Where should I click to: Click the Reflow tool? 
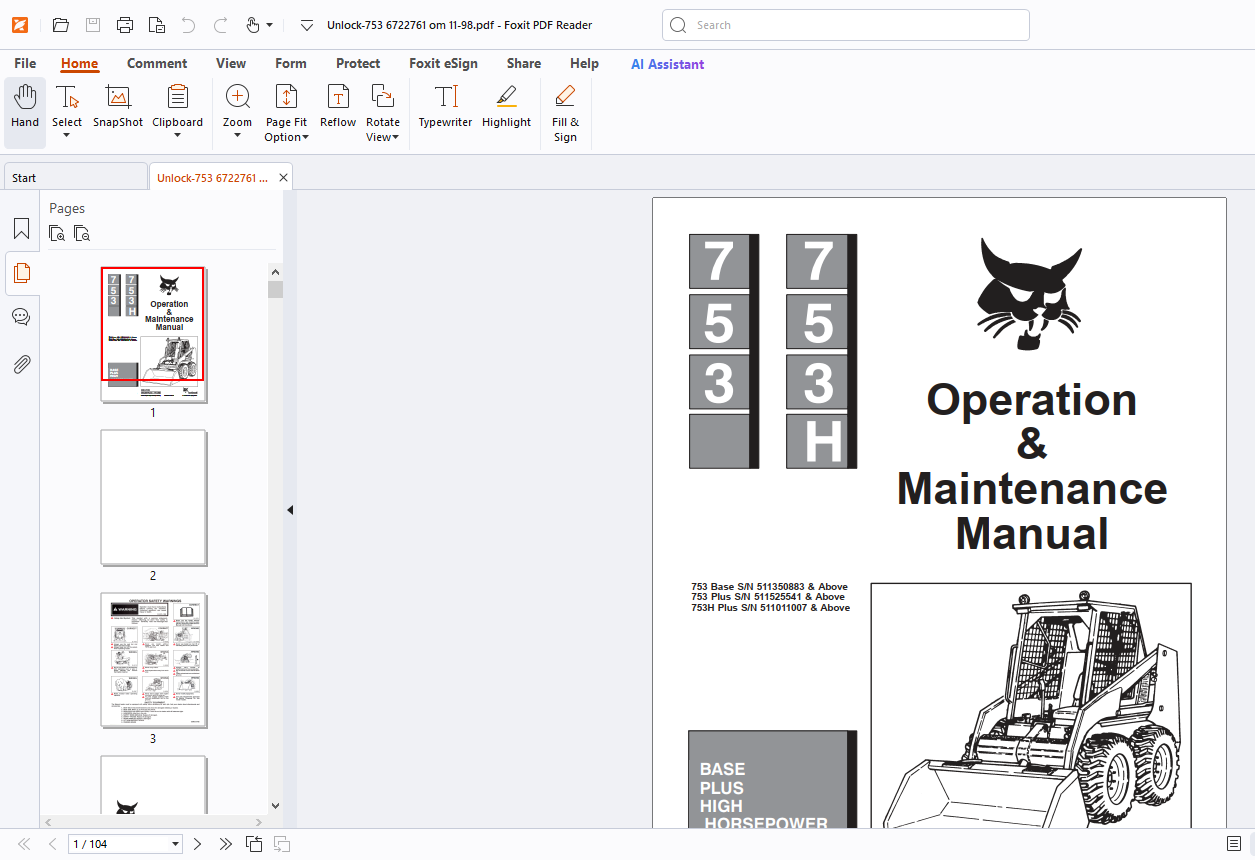[338, 107]
